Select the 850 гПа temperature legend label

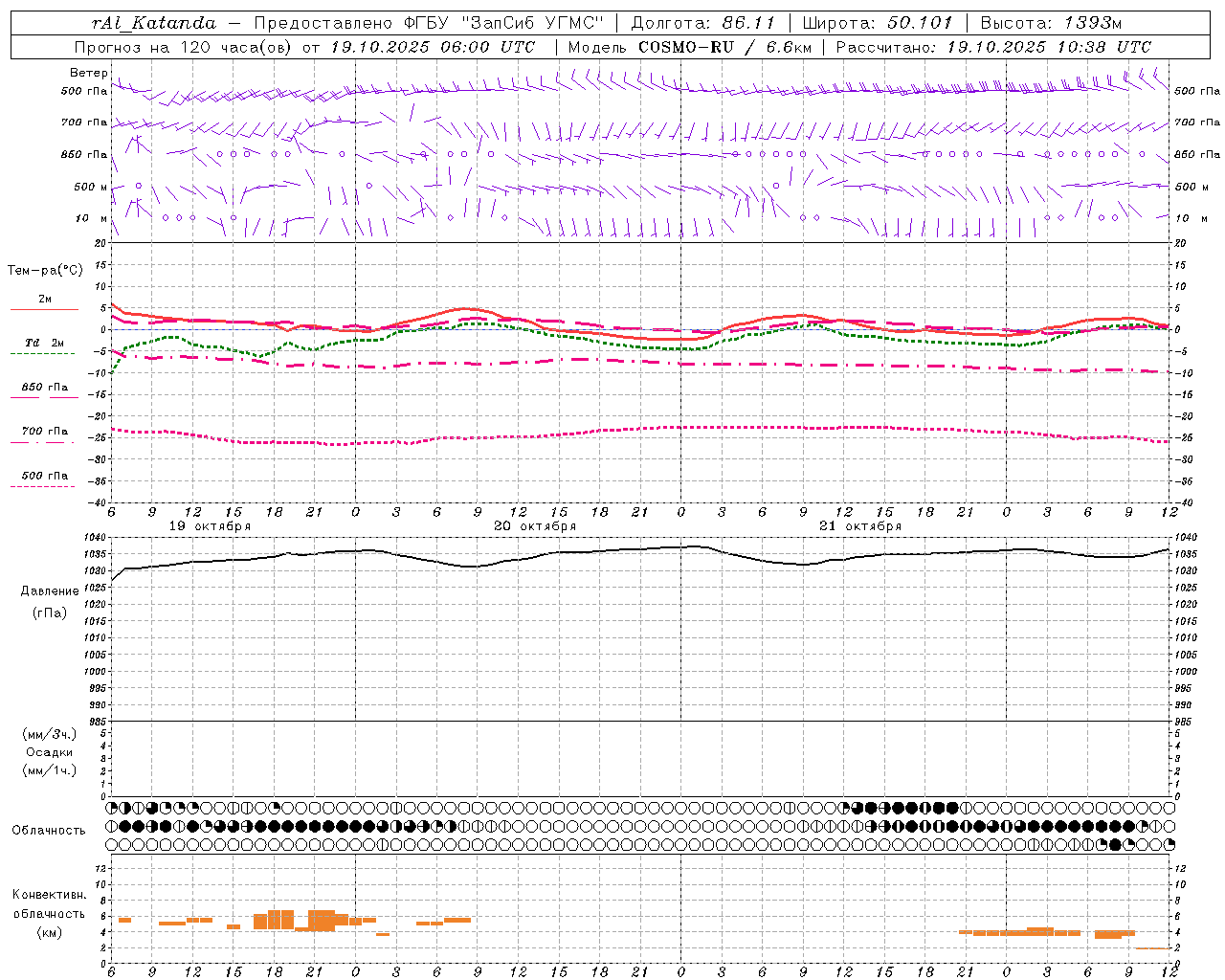(45, 388)
